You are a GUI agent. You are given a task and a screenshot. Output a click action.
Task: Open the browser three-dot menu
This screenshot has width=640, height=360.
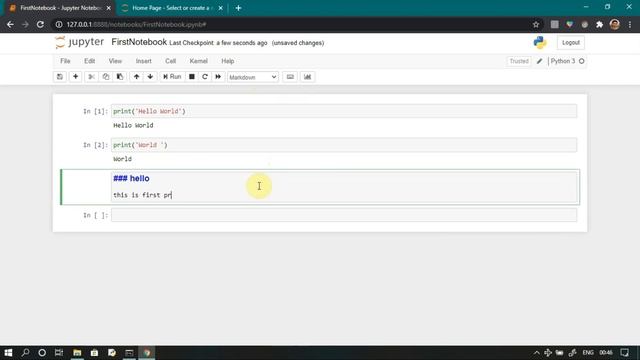630,24
